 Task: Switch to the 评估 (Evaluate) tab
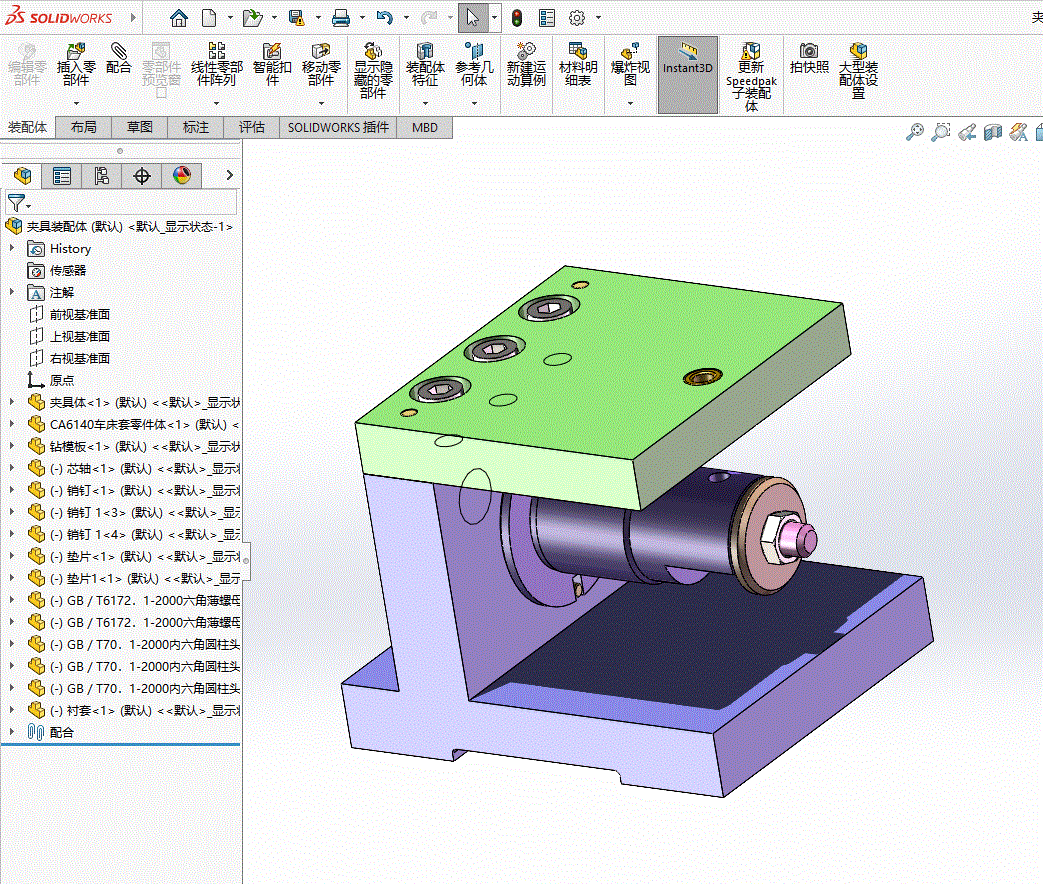tap(252, 127)
